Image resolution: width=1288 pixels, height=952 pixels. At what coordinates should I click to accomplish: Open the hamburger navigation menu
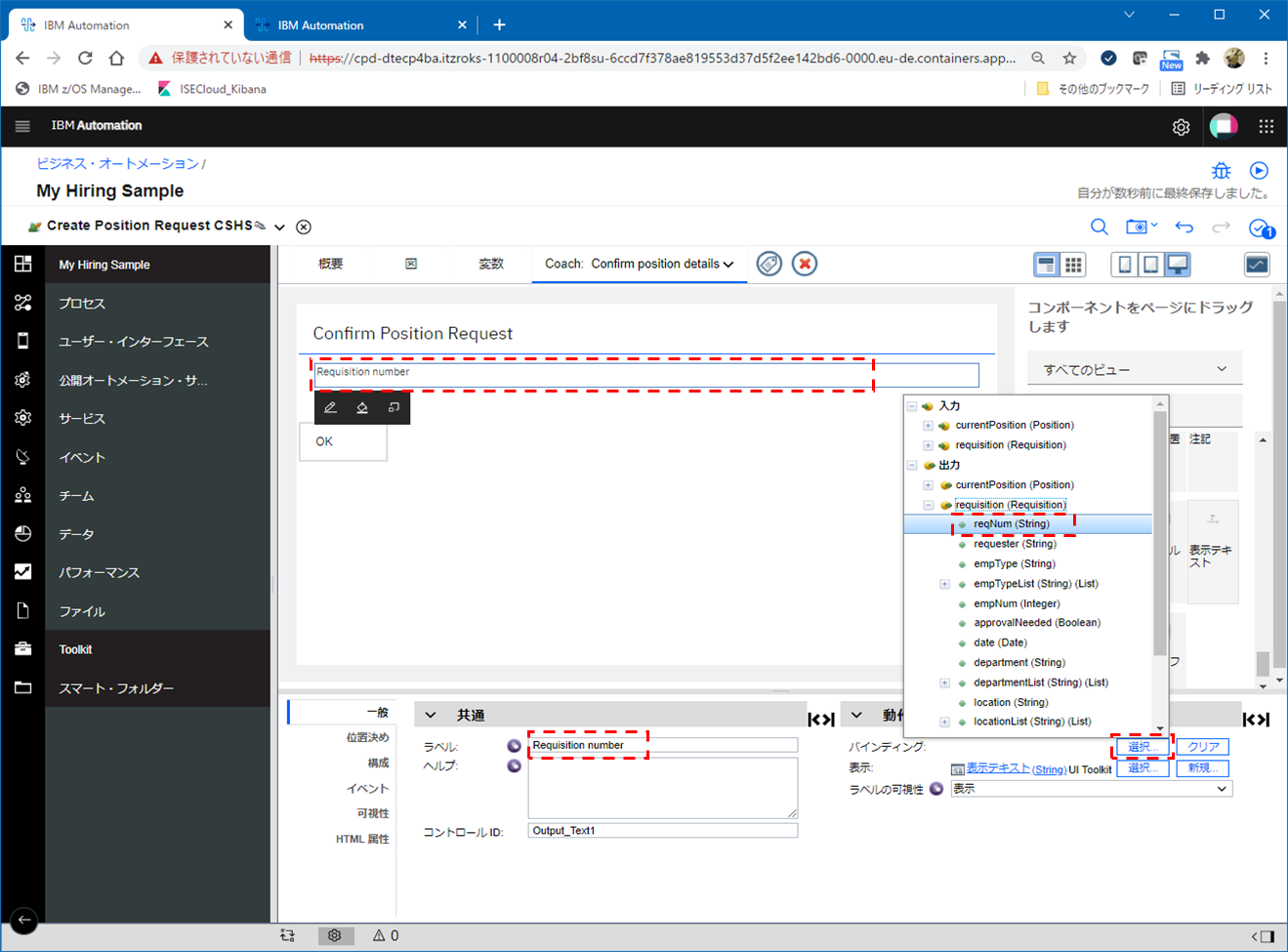(22, 126)
